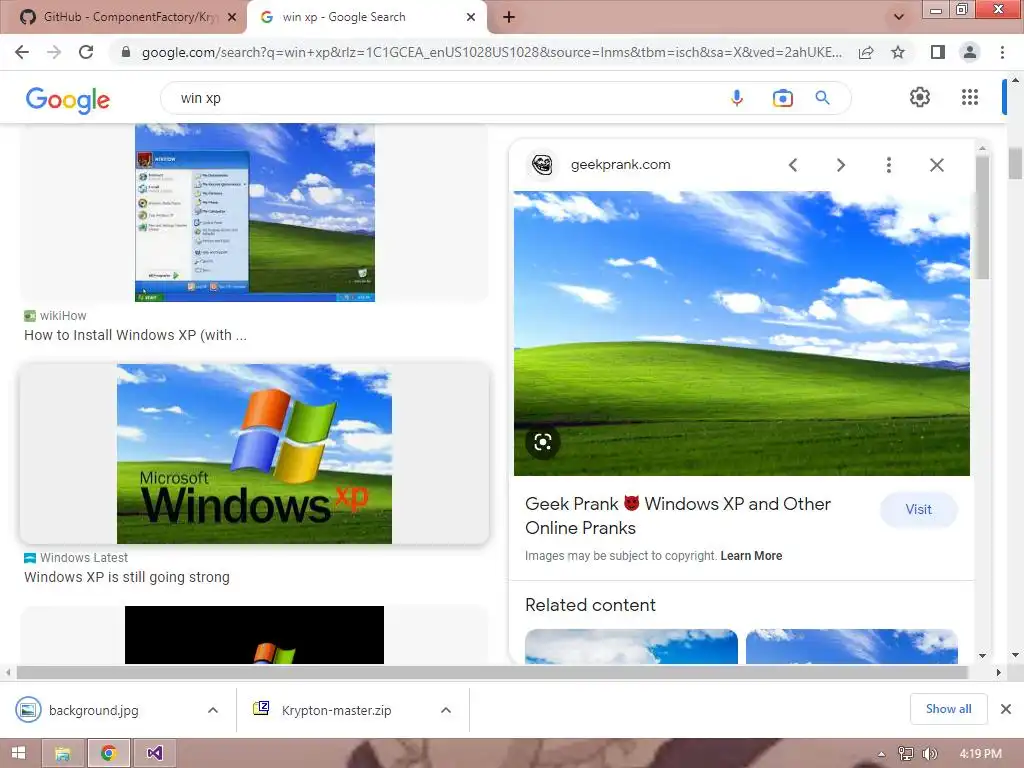
Task: Close the downloads bar
Action: point(1006,709)
